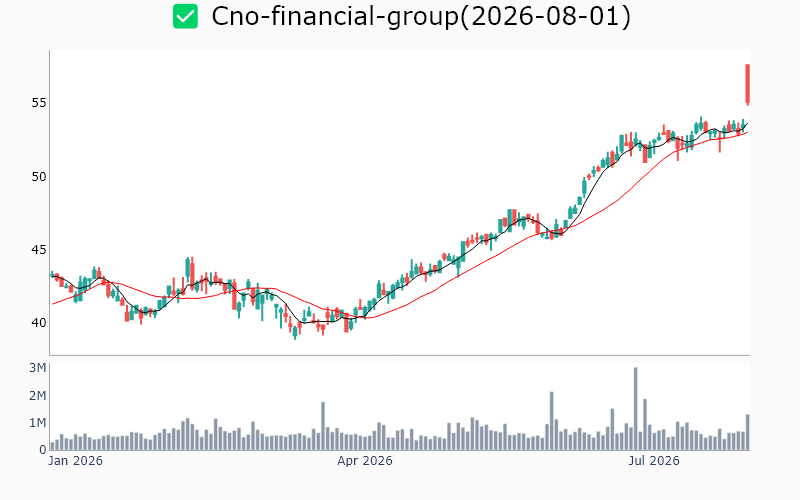Click the 45 price axis label
The height and width of the screenshot is (500, 800).
tap(39, 250)
